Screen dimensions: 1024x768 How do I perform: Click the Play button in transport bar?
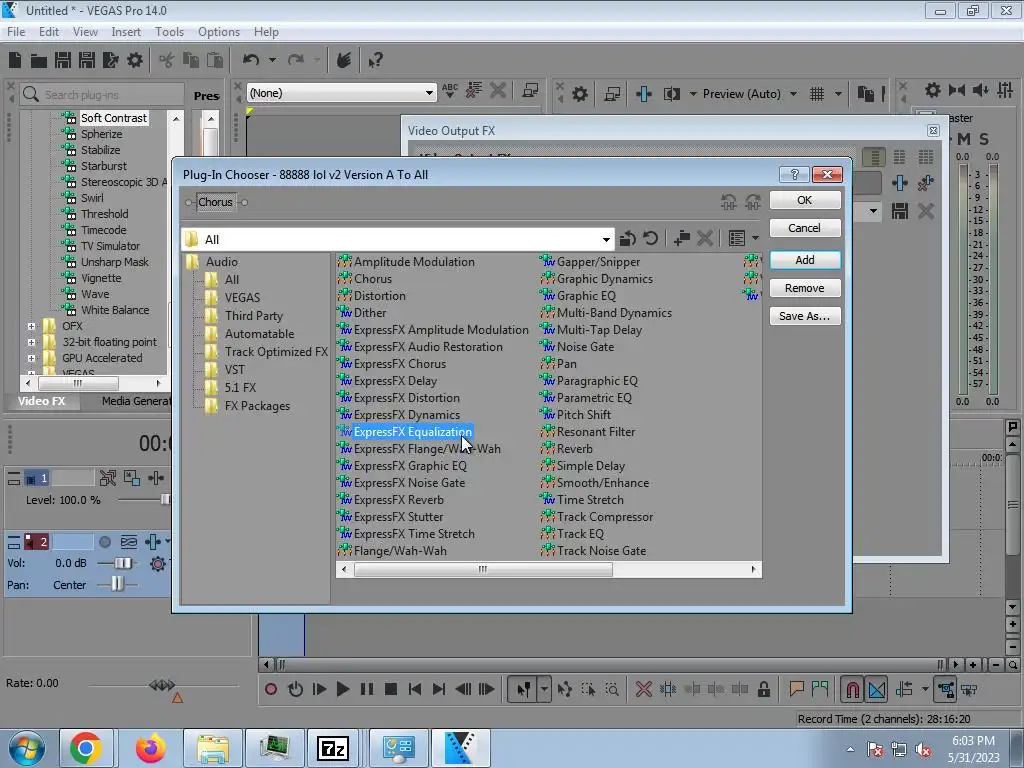point(342,689)
